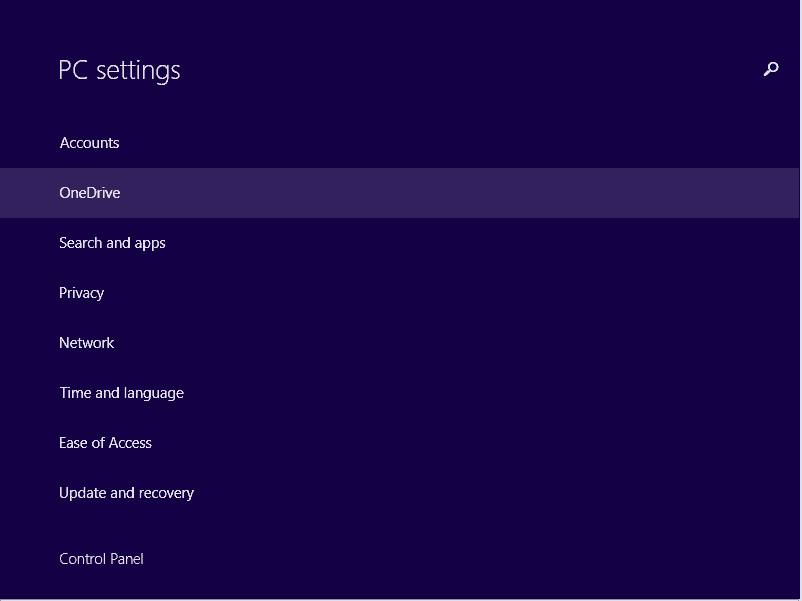Click the search magnifier icon

click(x=771, y=69)
